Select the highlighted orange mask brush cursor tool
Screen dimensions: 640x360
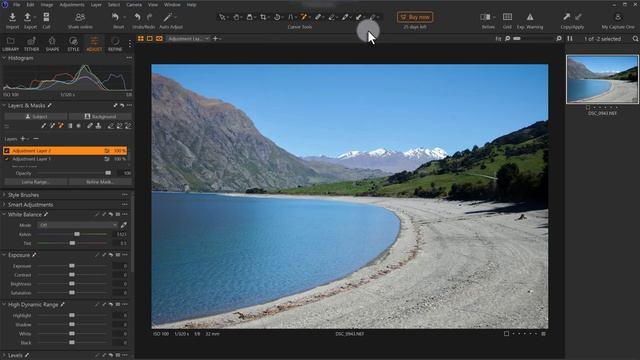click(x=304, y=17)
